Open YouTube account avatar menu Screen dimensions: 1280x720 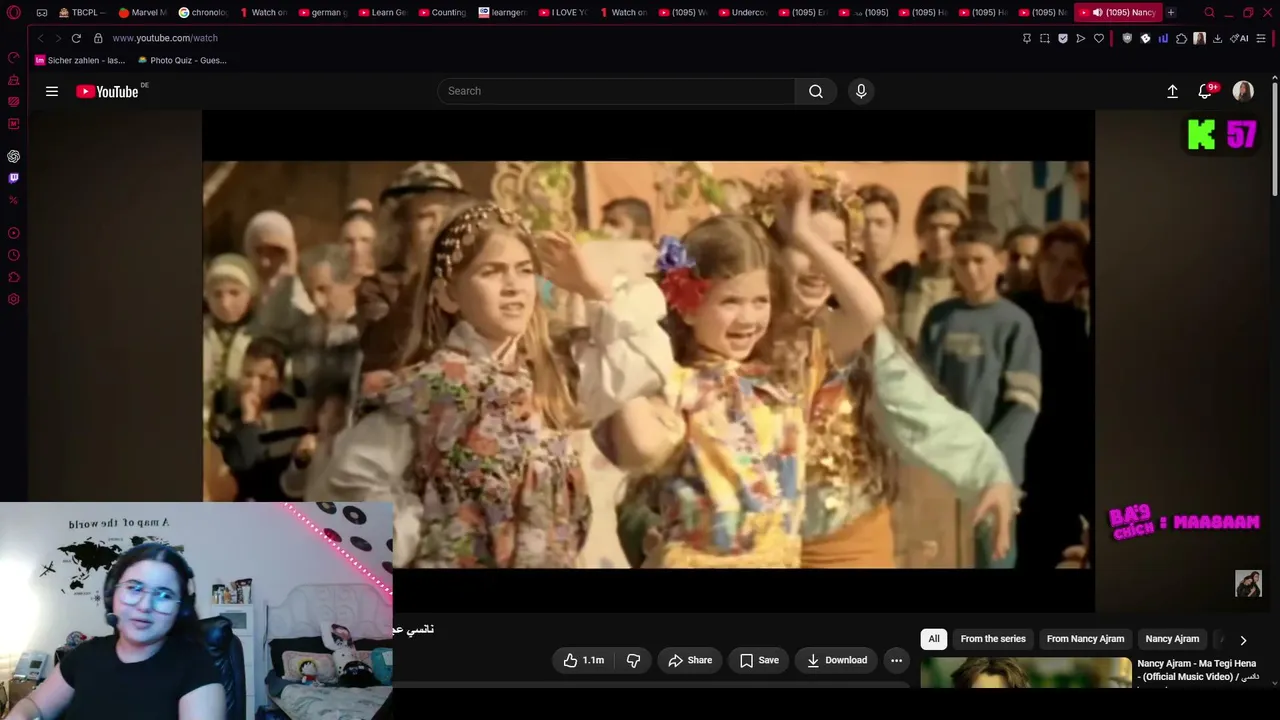pos(1243,91)
